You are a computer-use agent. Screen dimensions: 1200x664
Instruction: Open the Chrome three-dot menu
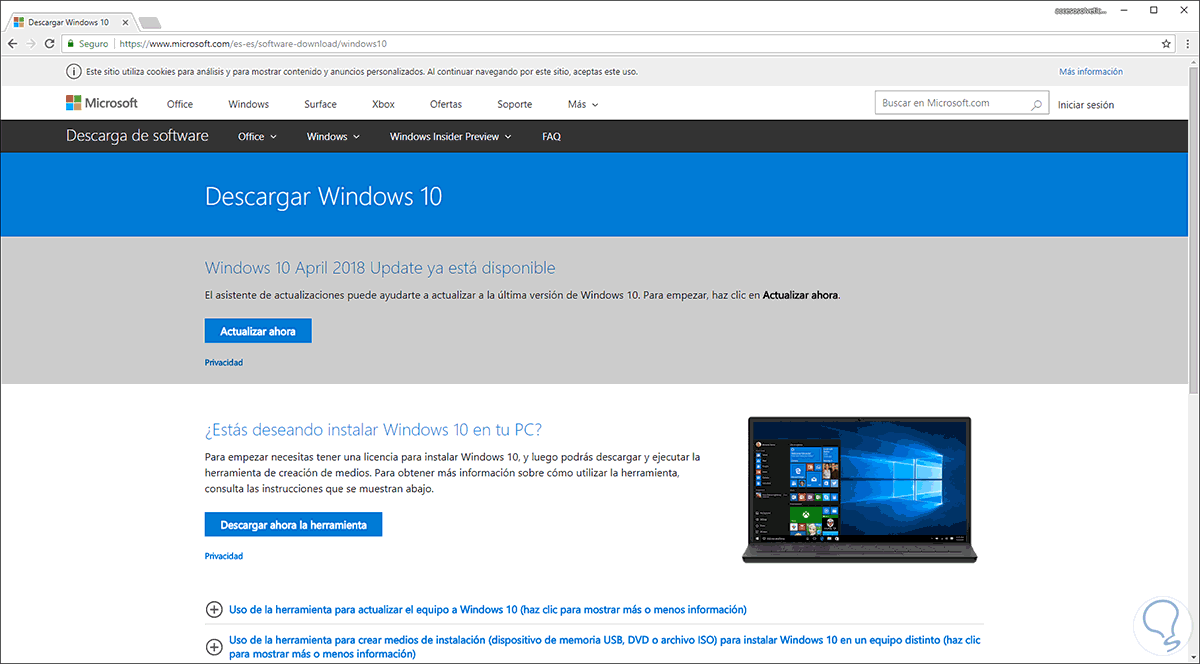point(1186,44)
